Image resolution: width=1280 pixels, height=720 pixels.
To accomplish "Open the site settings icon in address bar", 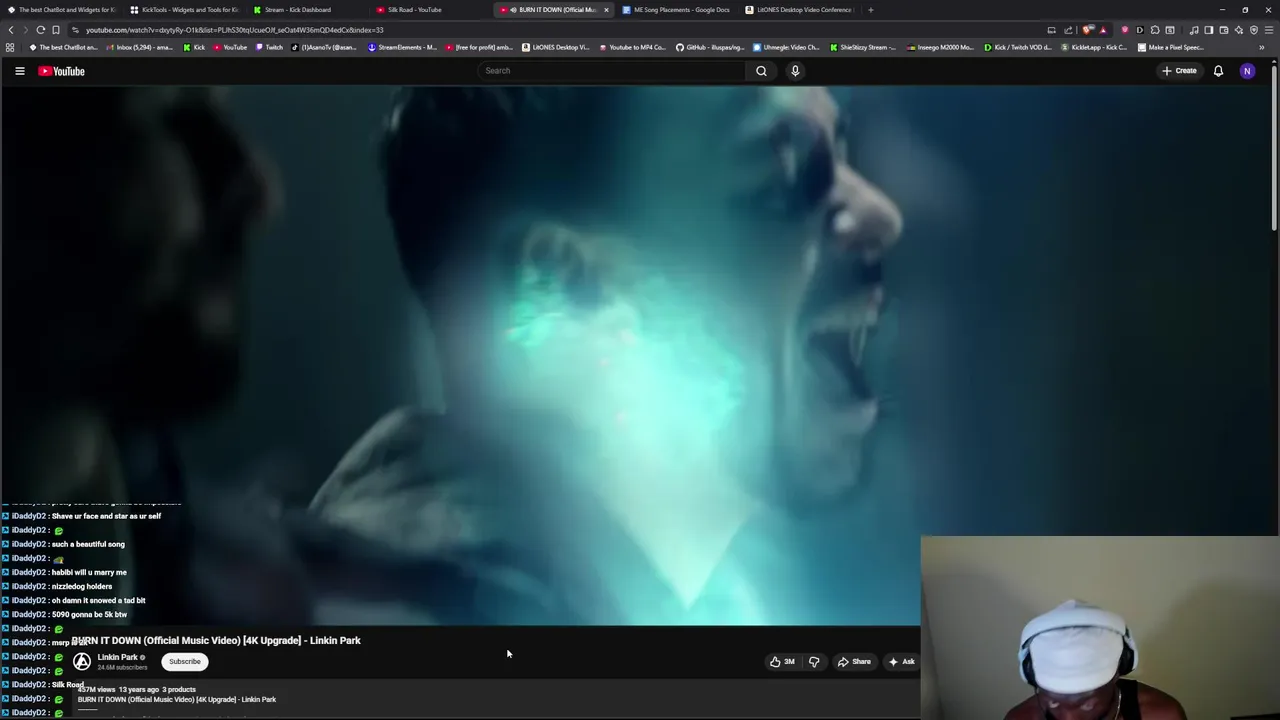I will coord(75,30).
